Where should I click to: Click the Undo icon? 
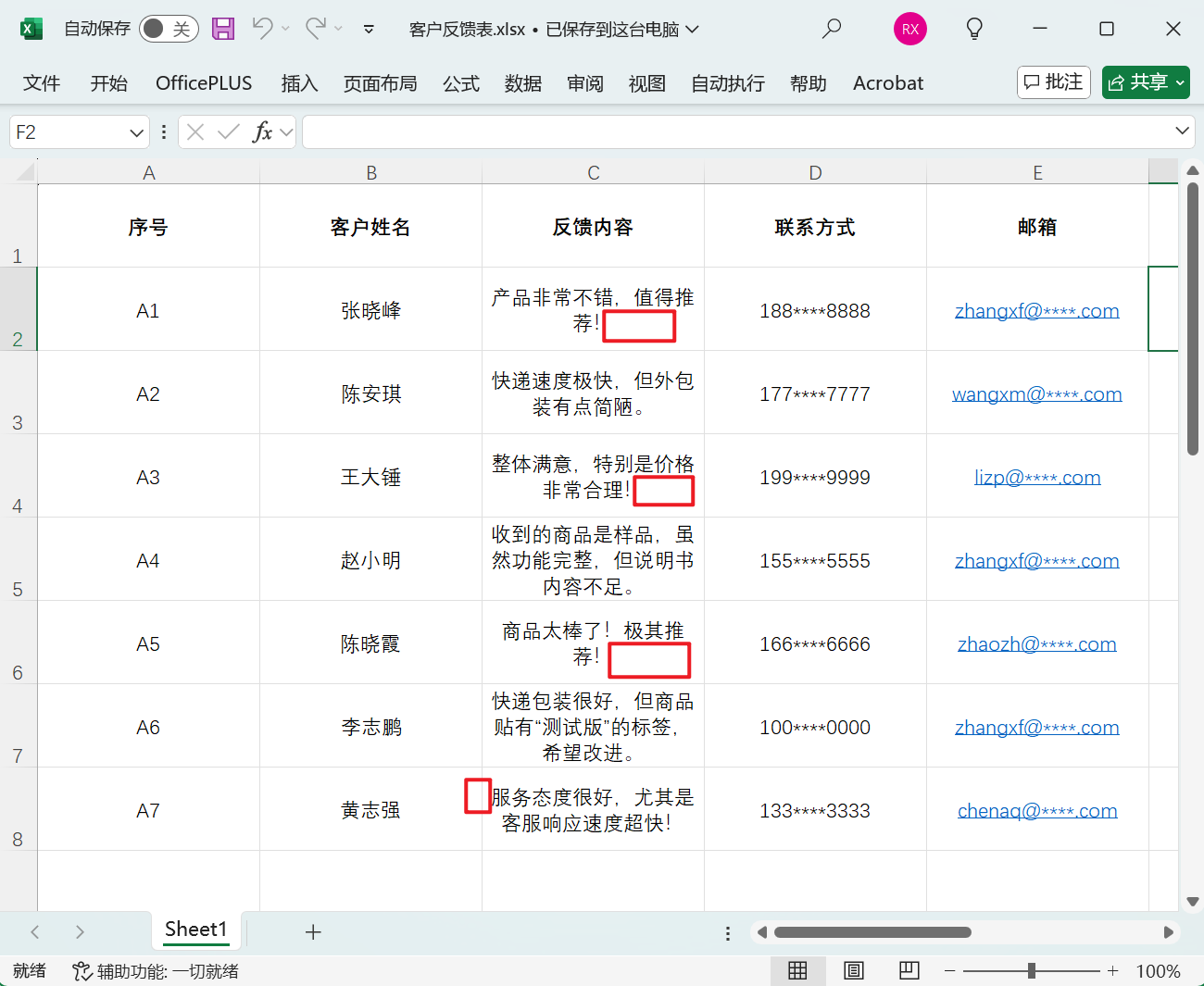tap(264, 29)
